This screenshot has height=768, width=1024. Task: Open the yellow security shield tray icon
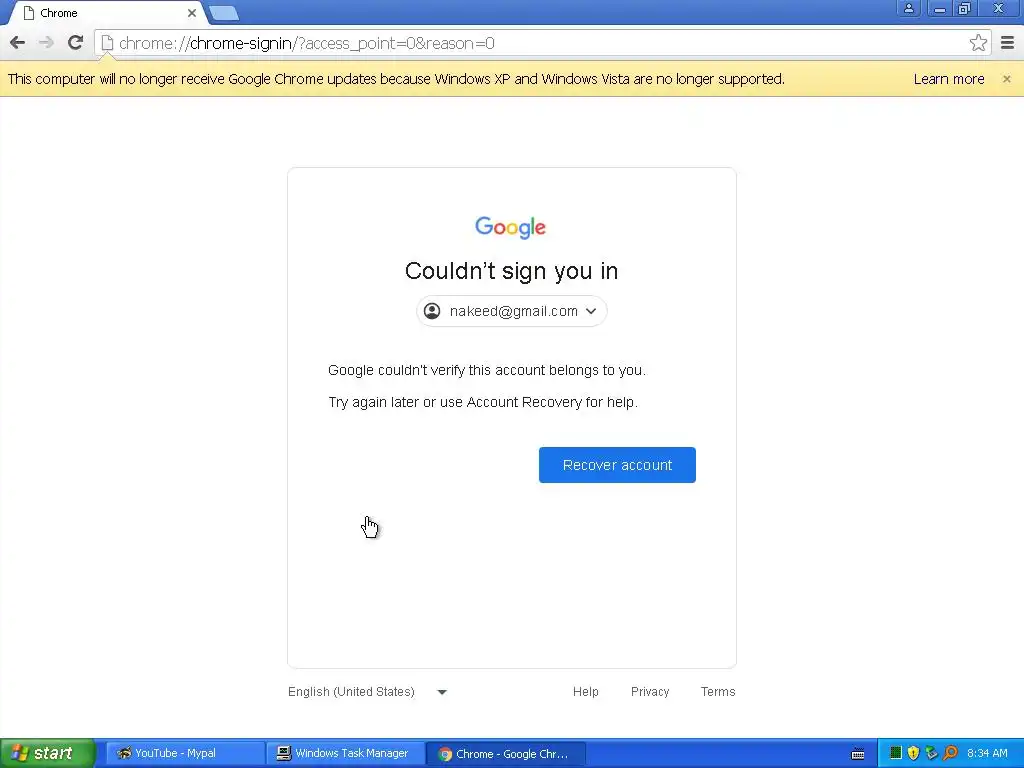click(x=913, y=753)
